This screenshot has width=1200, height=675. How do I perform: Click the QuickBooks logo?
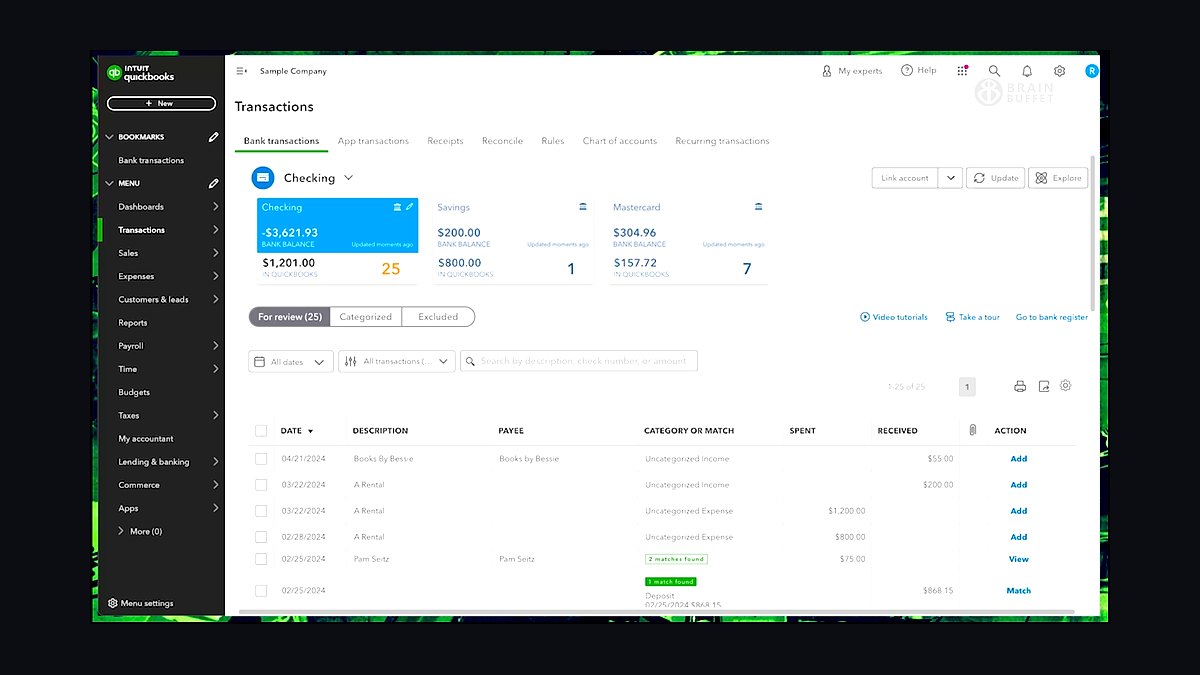[141, 72]
